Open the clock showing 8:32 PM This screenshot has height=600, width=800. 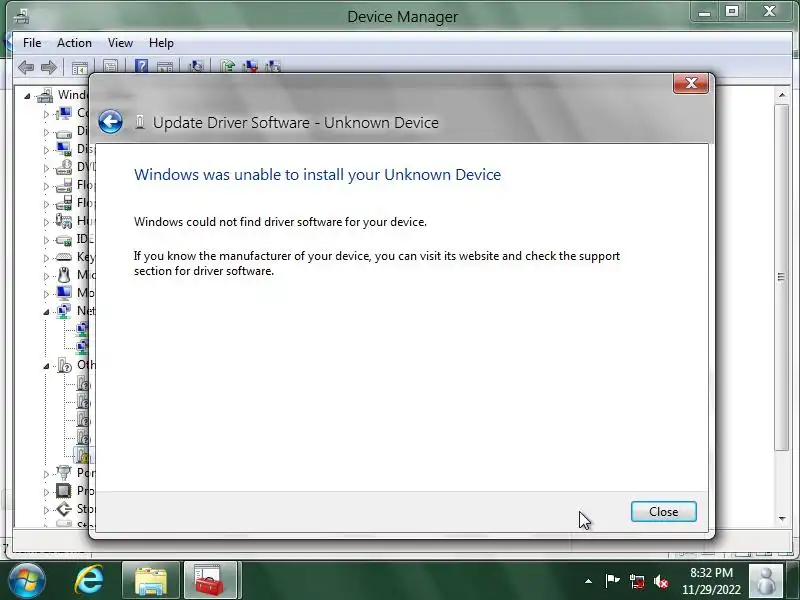pos(711,581)
